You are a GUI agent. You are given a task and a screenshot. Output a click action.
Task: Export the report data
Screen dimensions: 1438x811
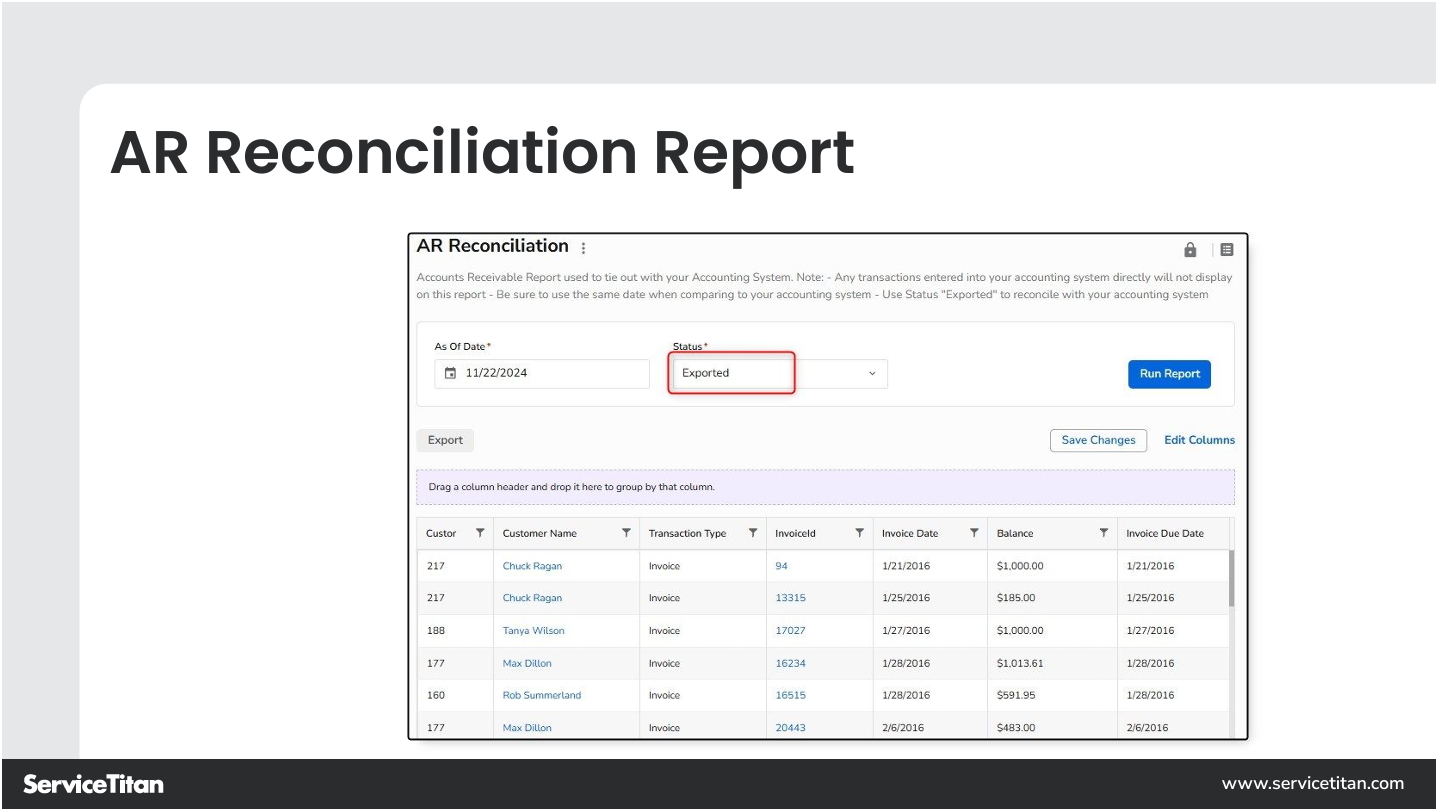point(444,440)
